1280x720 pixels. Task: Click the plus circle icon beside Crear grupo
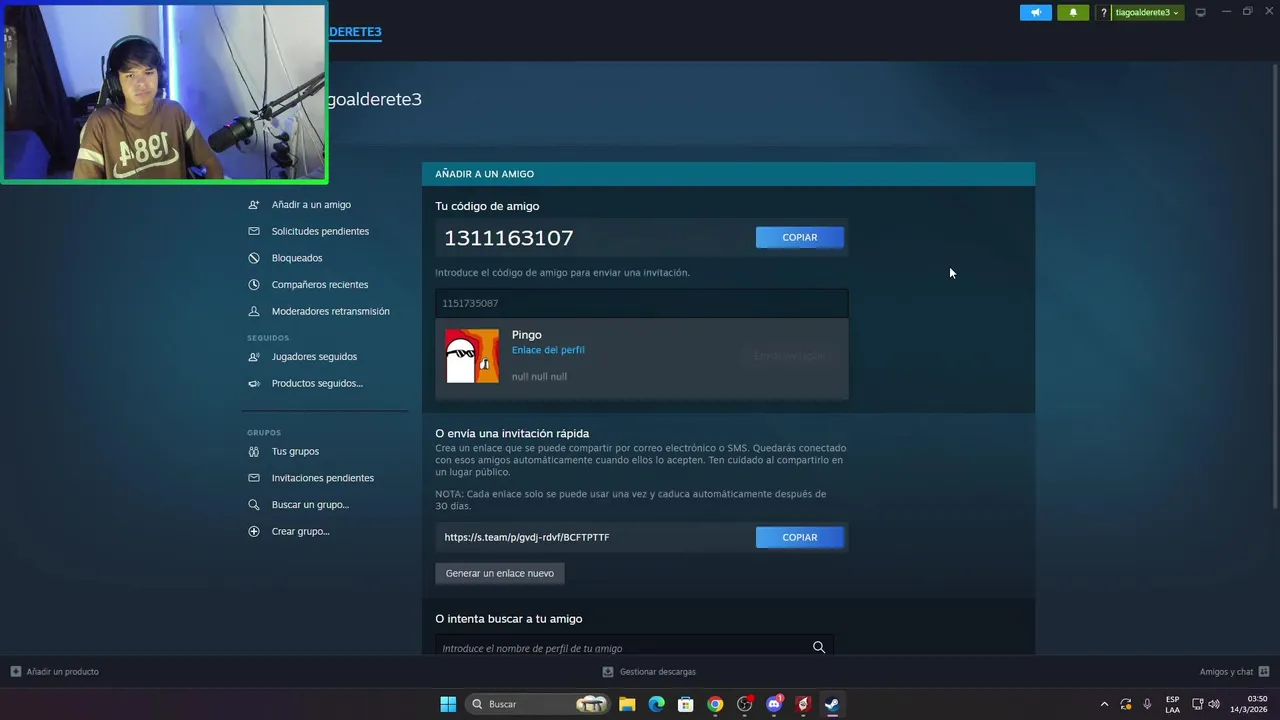pyautogui.click(x=254, y=532)
